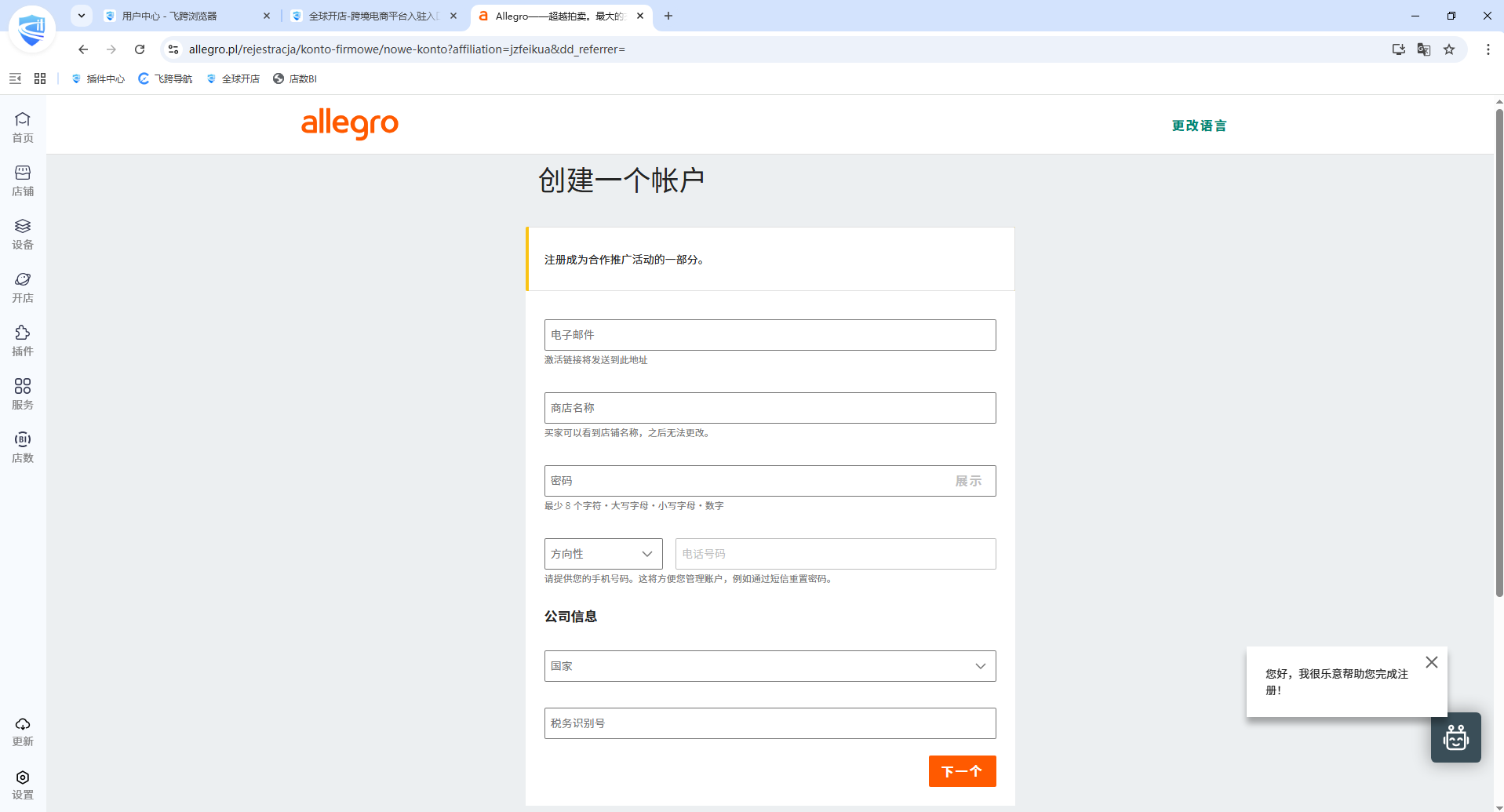The height and width of the screenshot is (812, 1504).
Task: Open the 飞跨导航 bookmark
Action: tap(166, 78)
